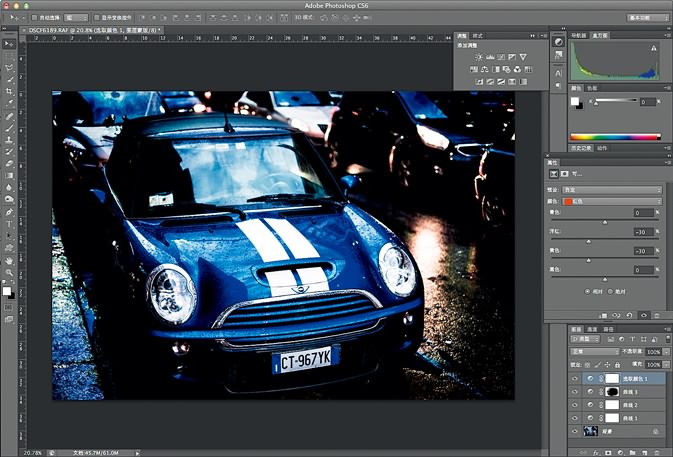The height and width of the screenshot is (457, 673).
Task: Add a Color Balance adjustment layer
Action: (485, 69)
